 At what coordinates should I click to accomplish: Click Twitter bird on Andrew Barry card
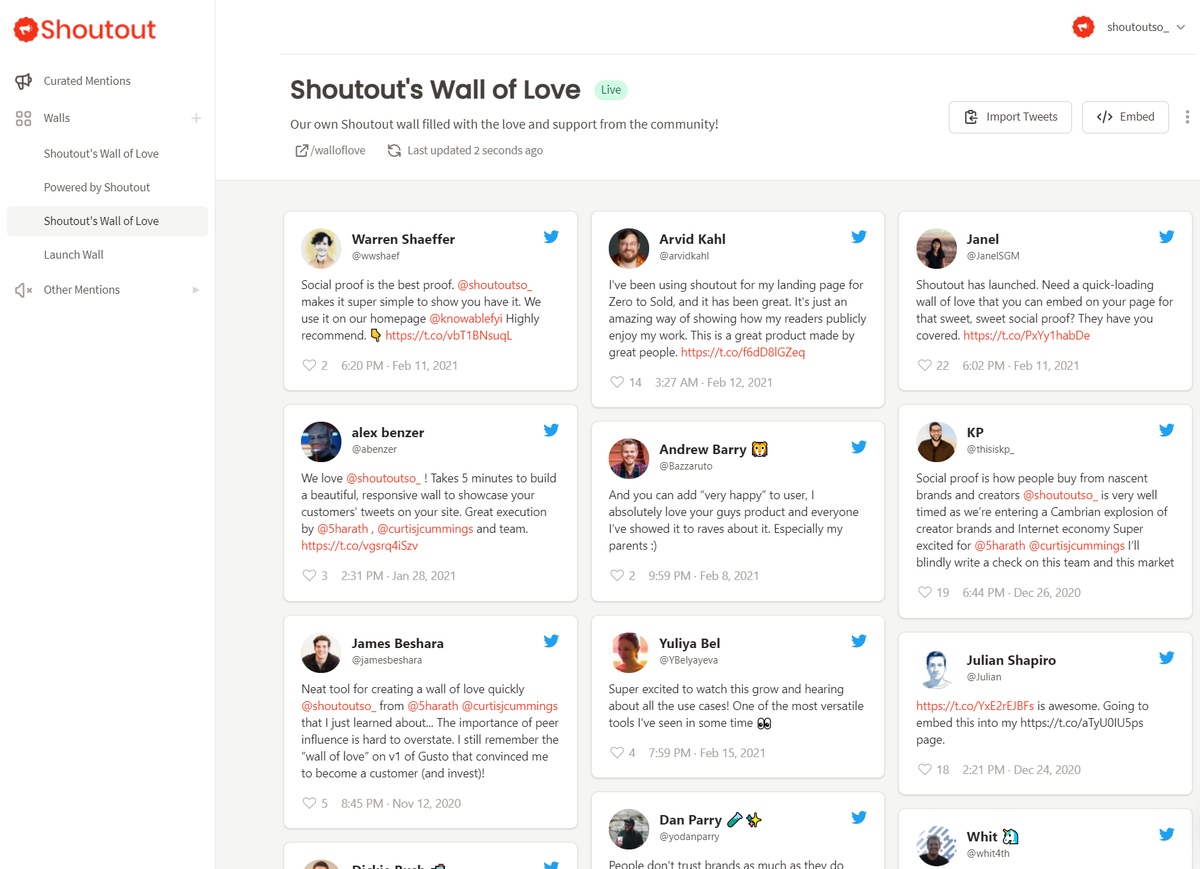tap(859, 447)
